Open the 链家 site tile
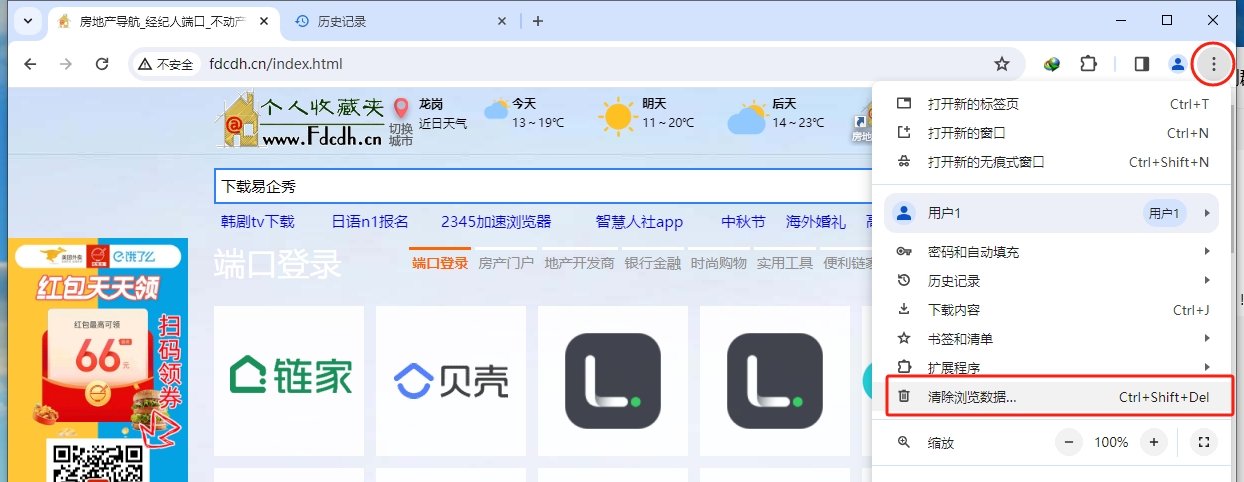Viewport: 1244px width, 482px height. point(289,381)
